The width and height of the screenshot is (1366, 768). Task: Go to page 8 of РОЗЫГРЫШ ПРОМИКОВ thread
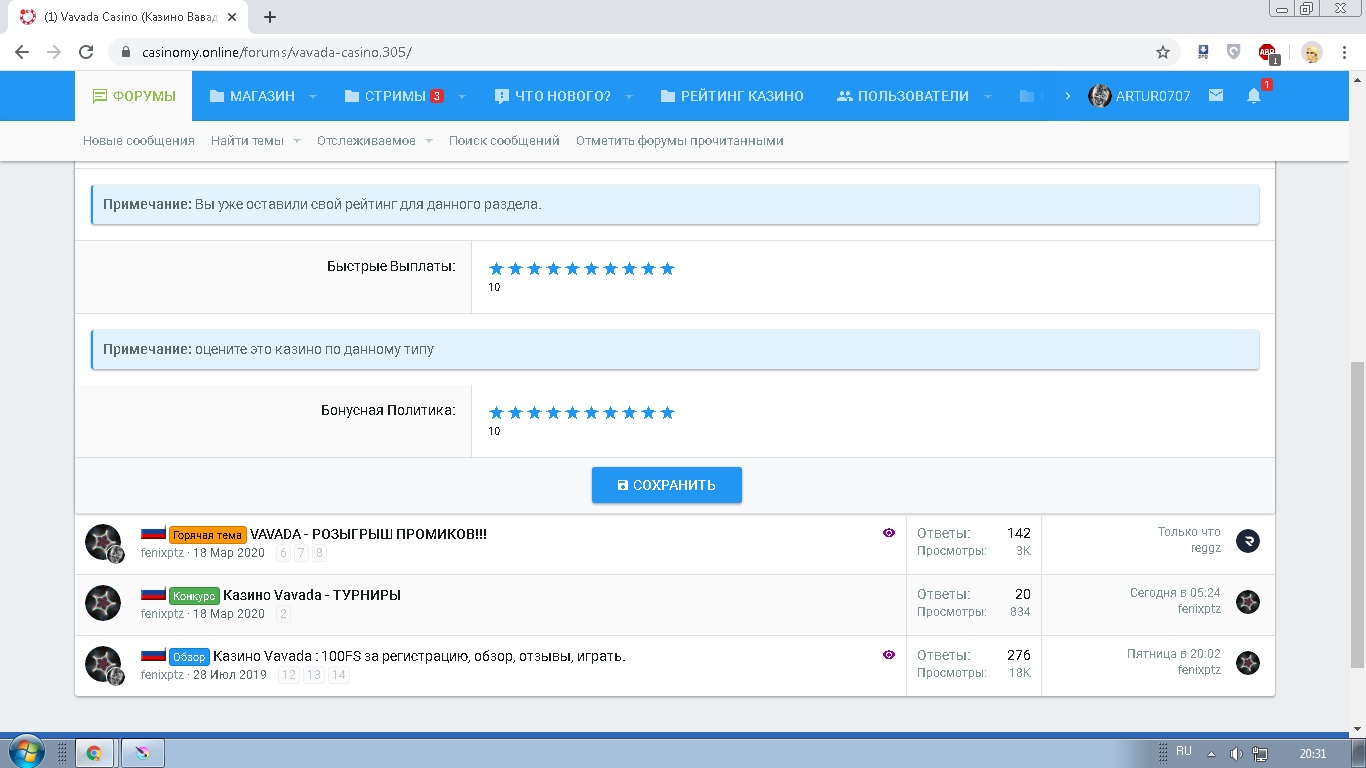pyautogui.click(x=320, y=553)
